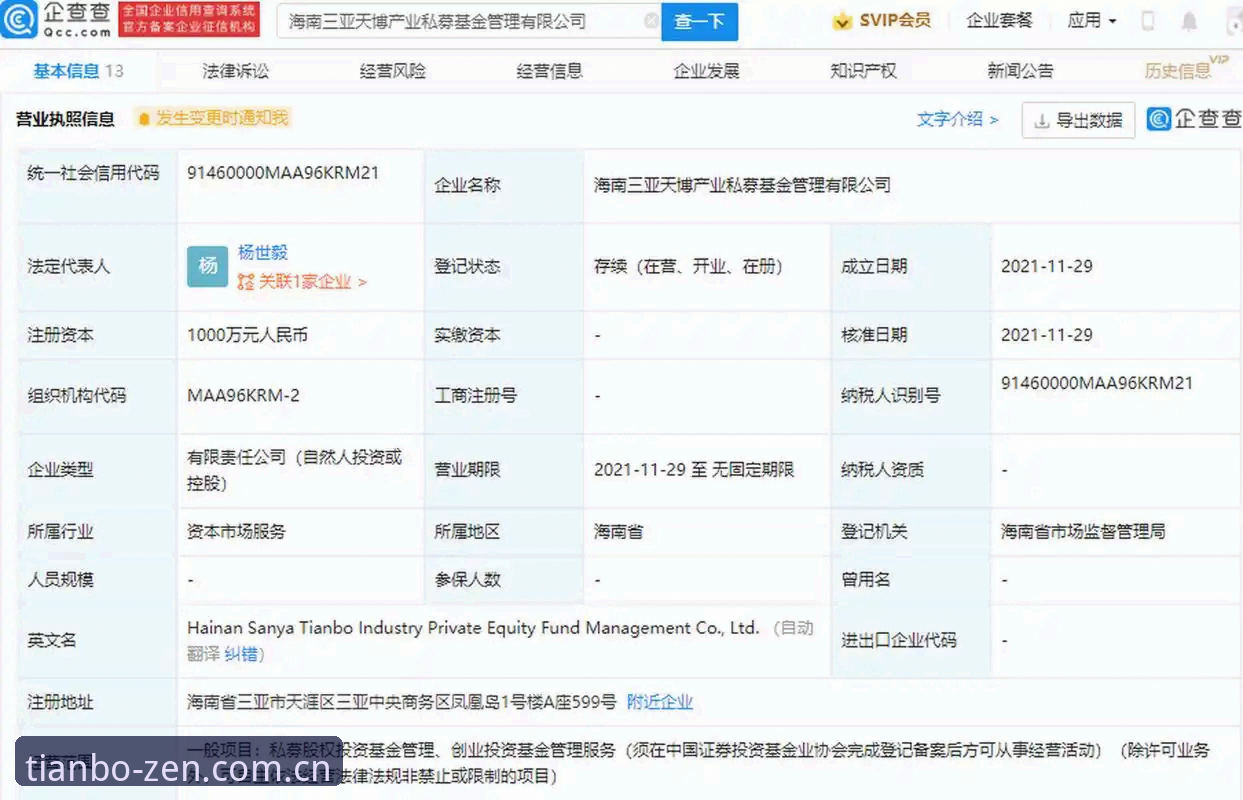Switch to 知识产权 tab

point(863,70)
